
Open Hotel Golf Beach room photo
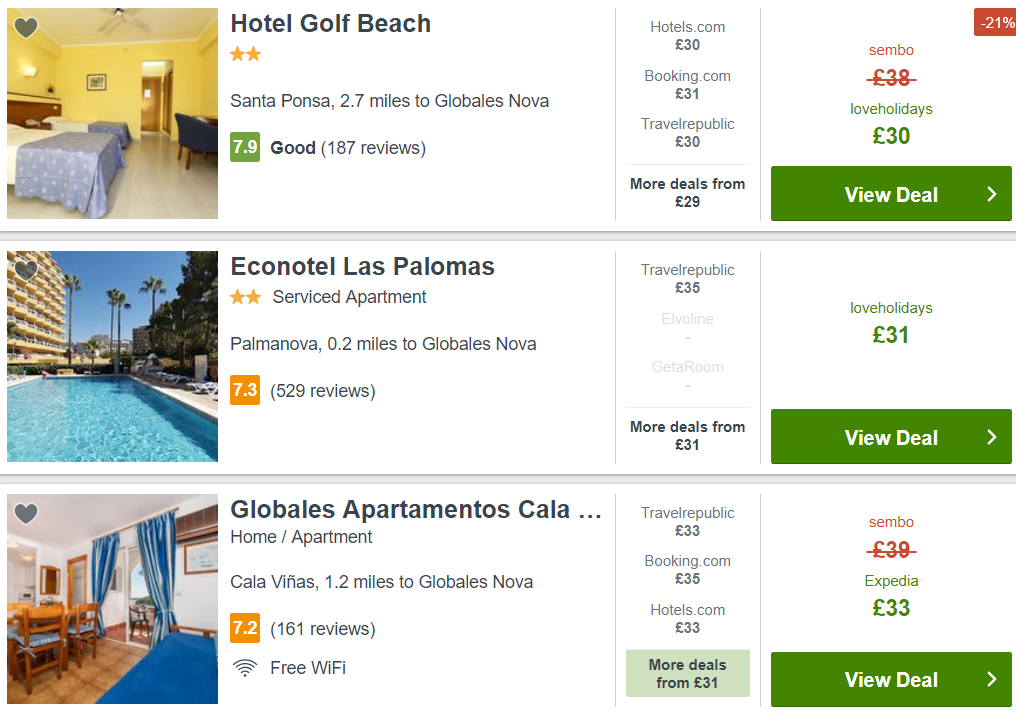point(112,113)
